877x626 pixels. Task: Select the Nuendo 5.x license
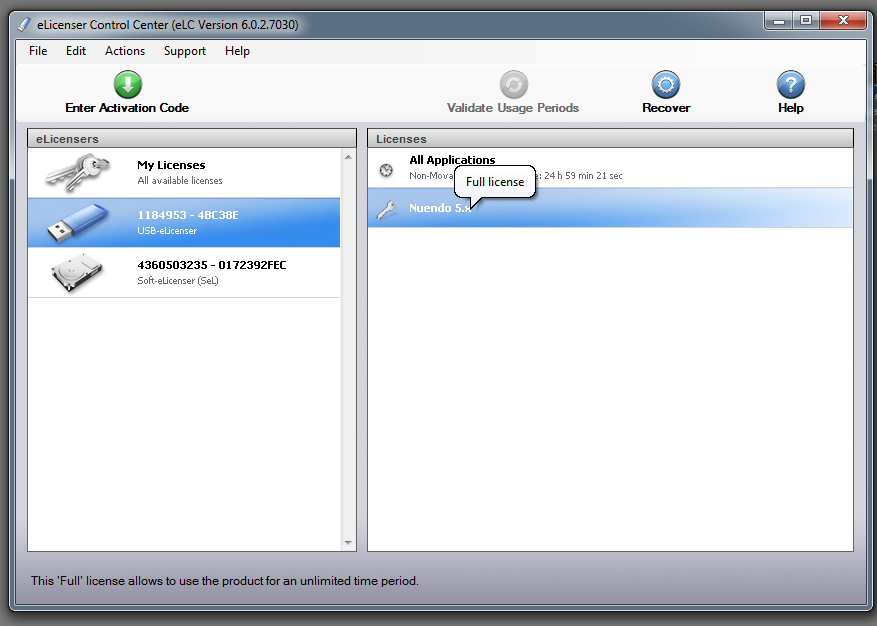click(x=610, y=208)
